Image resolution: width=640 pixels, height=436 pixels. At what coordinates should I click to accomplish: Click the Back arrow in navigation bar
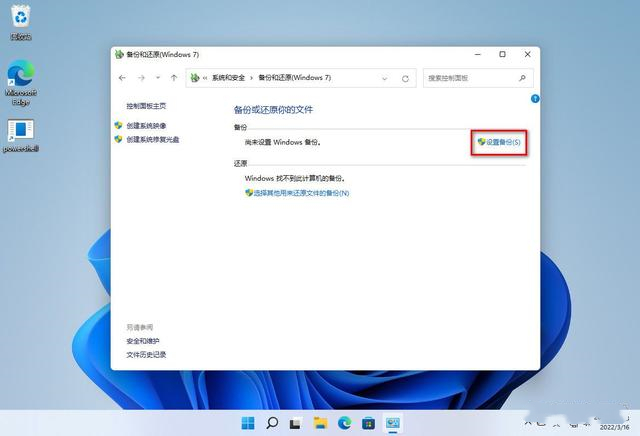click(x=122, y=77)
